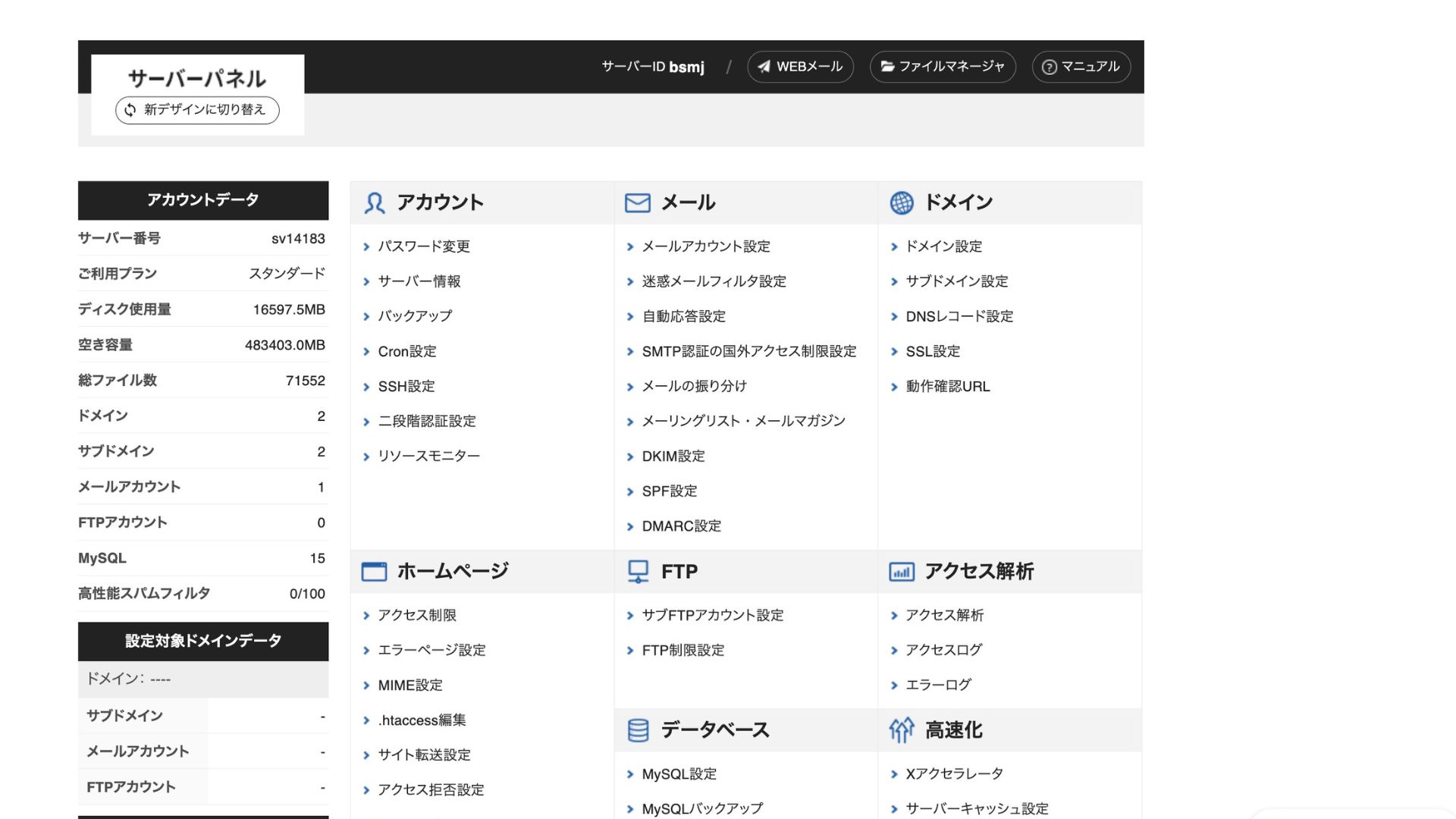The width and height of the screenshot is (1456, 819).
Task: Open 自動応答設定 link
Action: pos(684,316)
